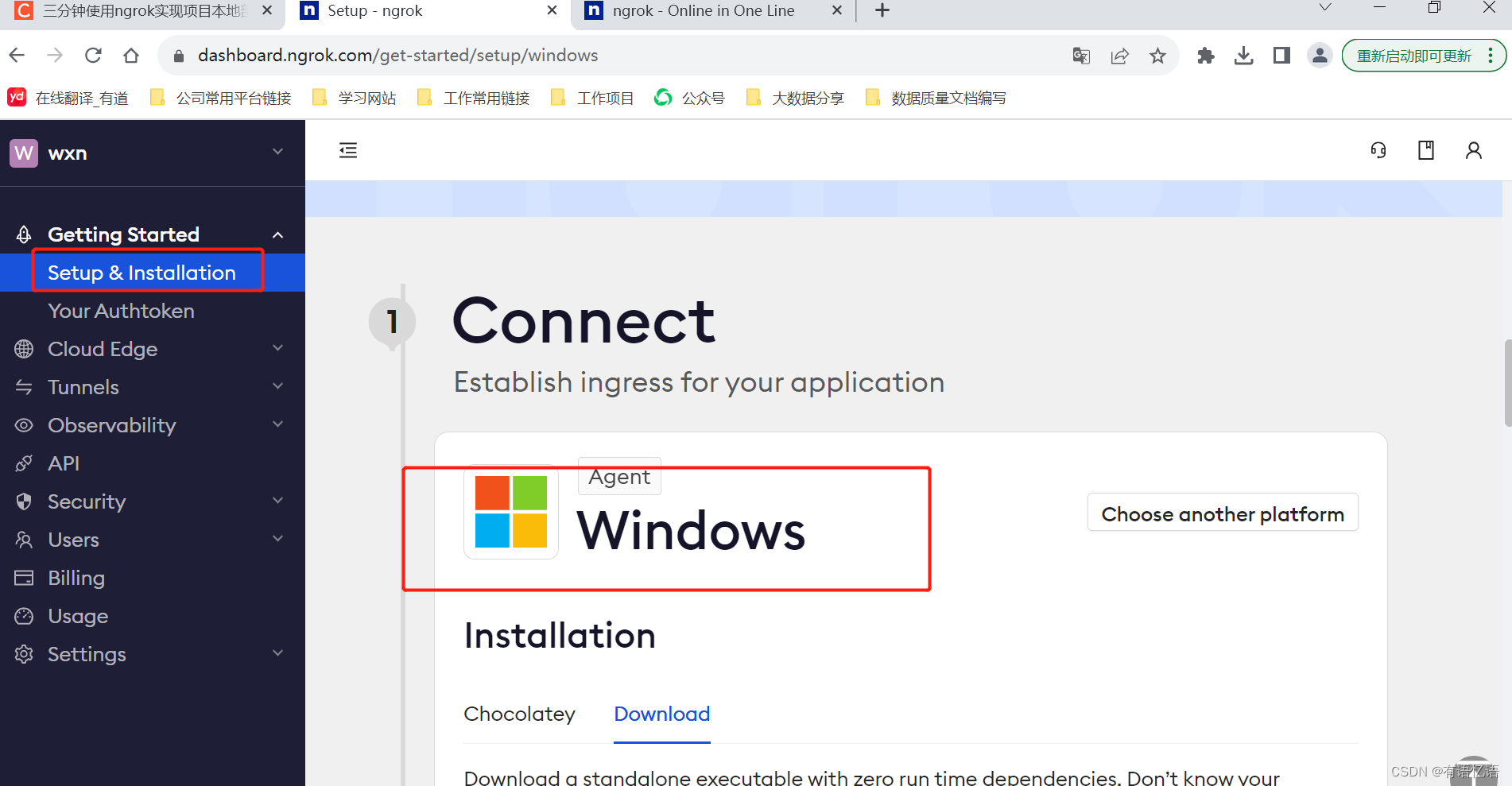Close the CSDN article tab
This screenshot has width=1512, height=786.
[x=267, y=10]
